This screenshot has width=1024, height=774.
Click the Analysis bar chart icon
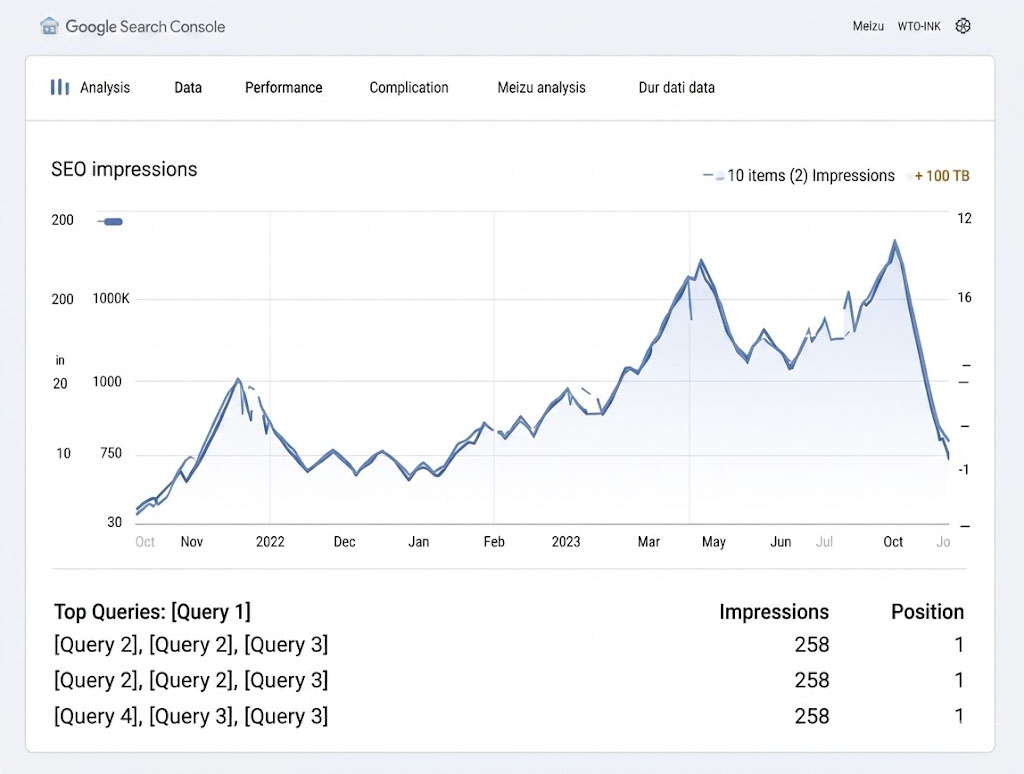[59, 87]
